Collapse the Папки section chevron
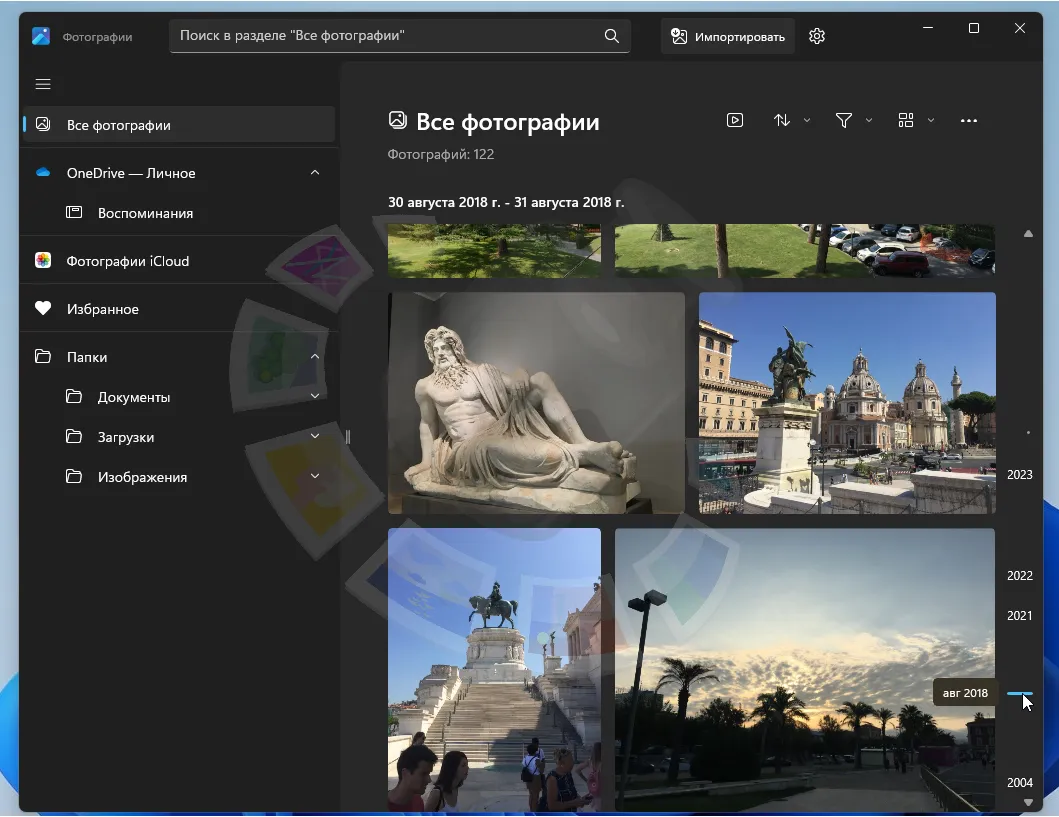1059x817 pixels. (x=314, y=356)
